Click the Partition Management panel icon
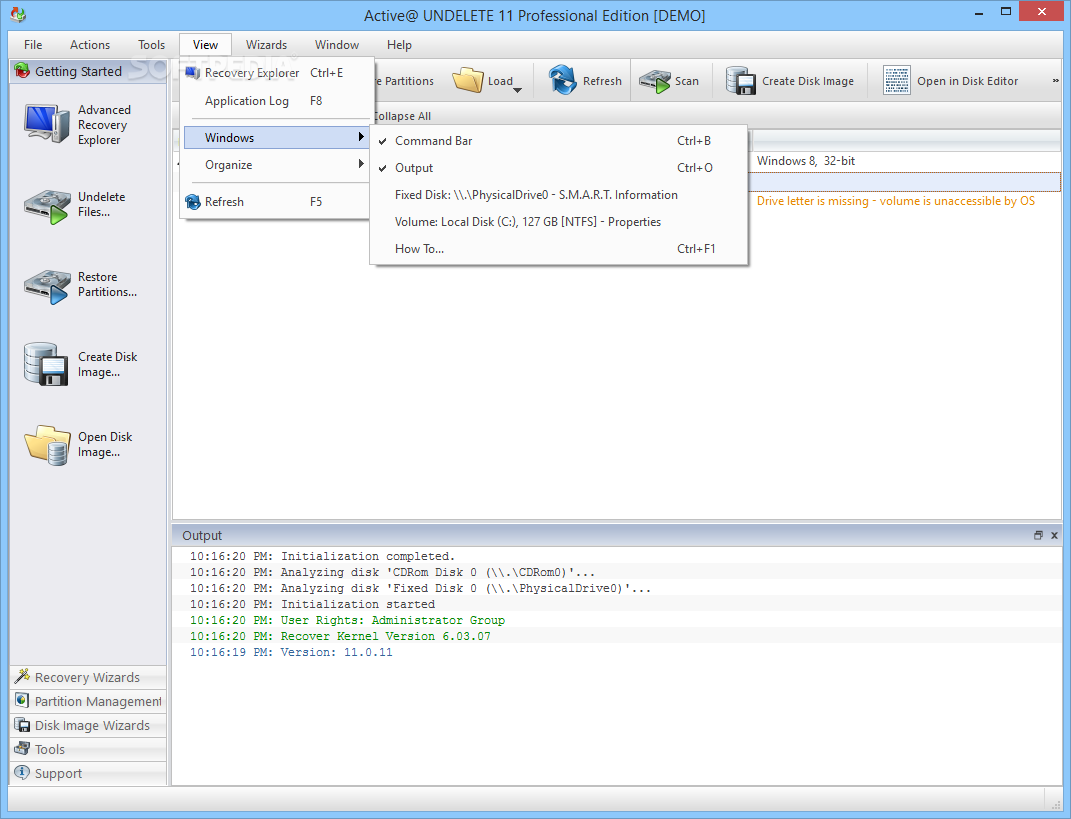1071x819 pixels. point(22,700)
